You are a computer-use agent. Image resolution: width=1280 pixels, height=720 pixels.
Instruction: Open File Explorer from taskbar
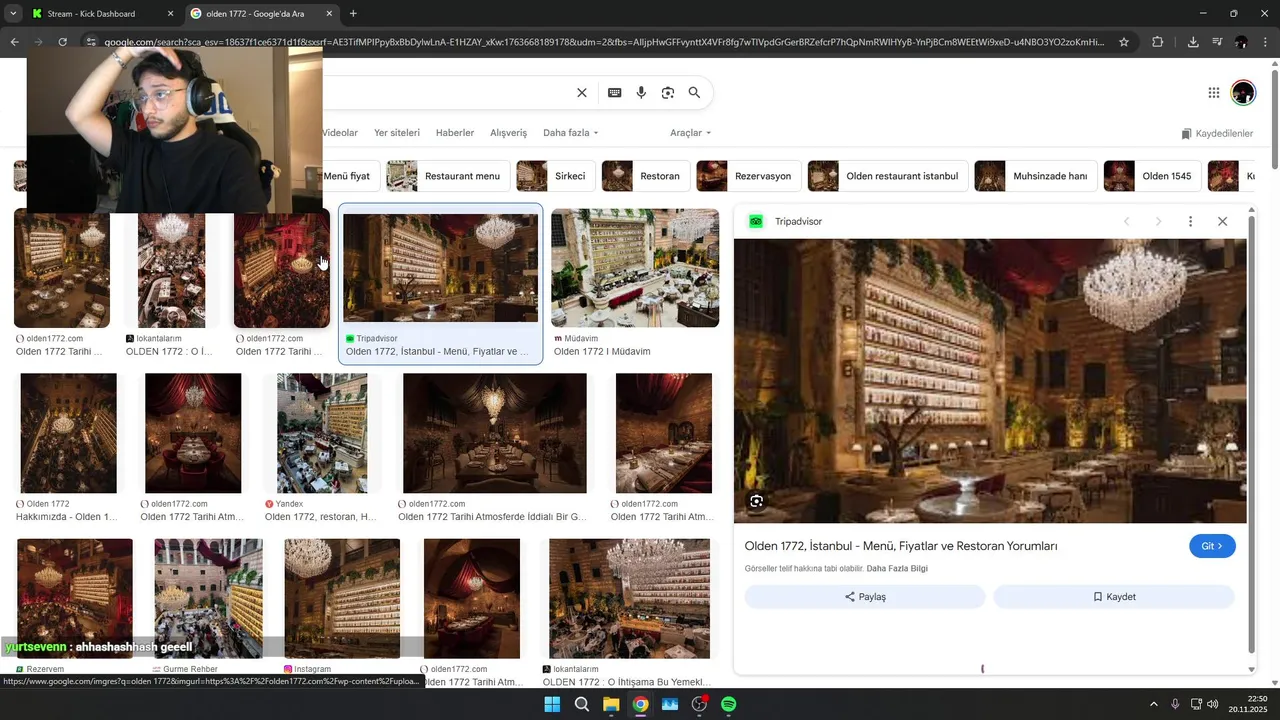(x=611, y=704)
